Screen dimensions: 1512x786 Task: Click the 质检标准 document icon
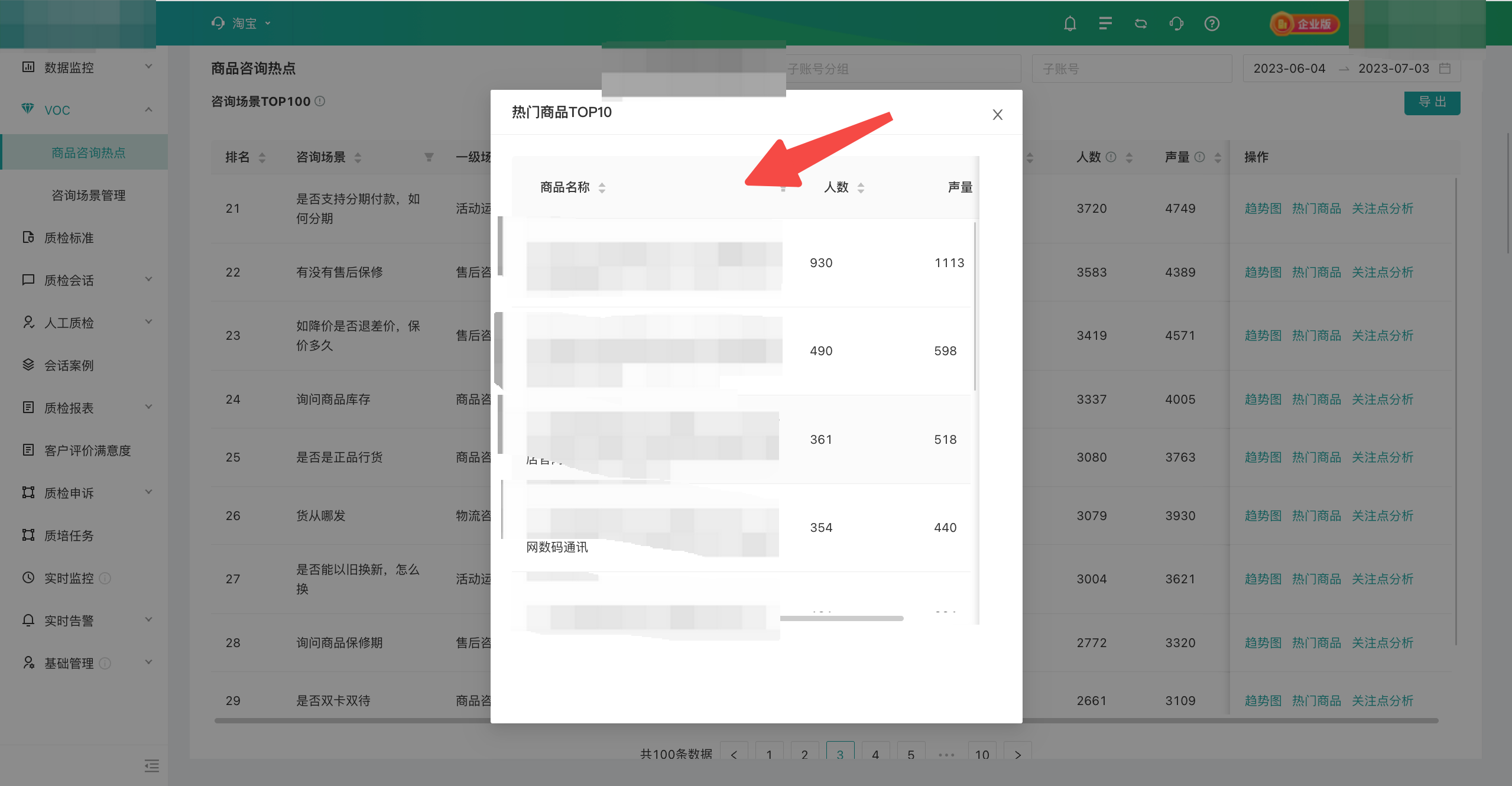[x=28, y=237]
